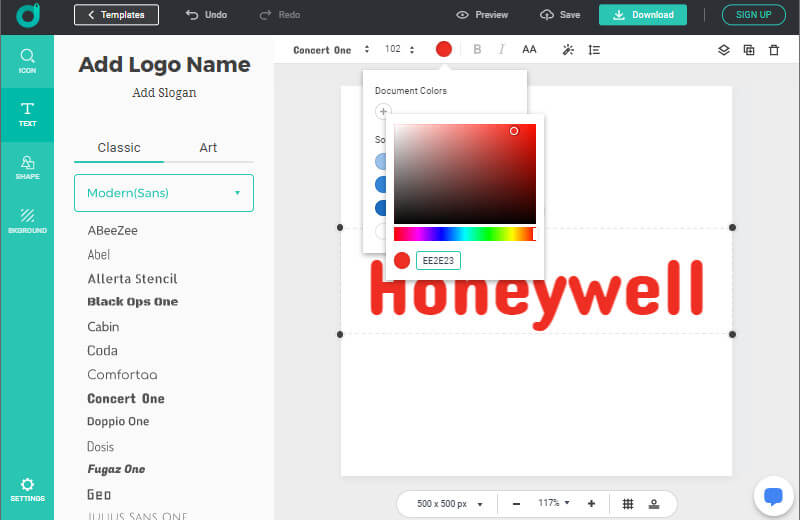This screenshot has height=520, width=800.
Task: Open the Modern(Sans) font category dropdown
Action: 164,193
